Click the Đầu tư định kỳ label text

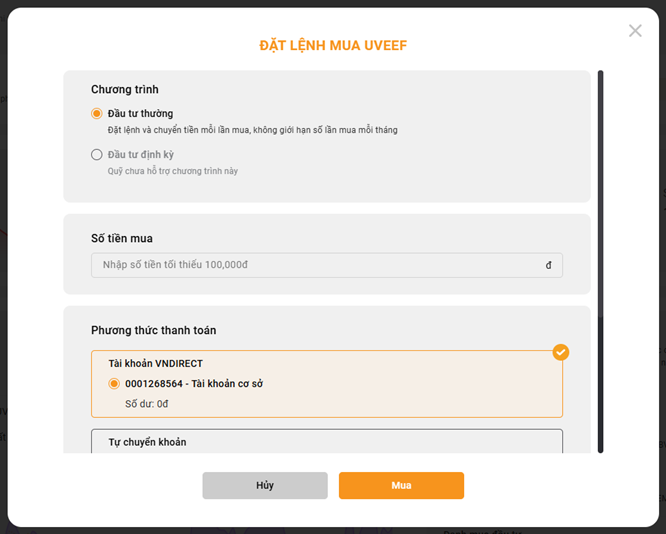tap(141, 154)
